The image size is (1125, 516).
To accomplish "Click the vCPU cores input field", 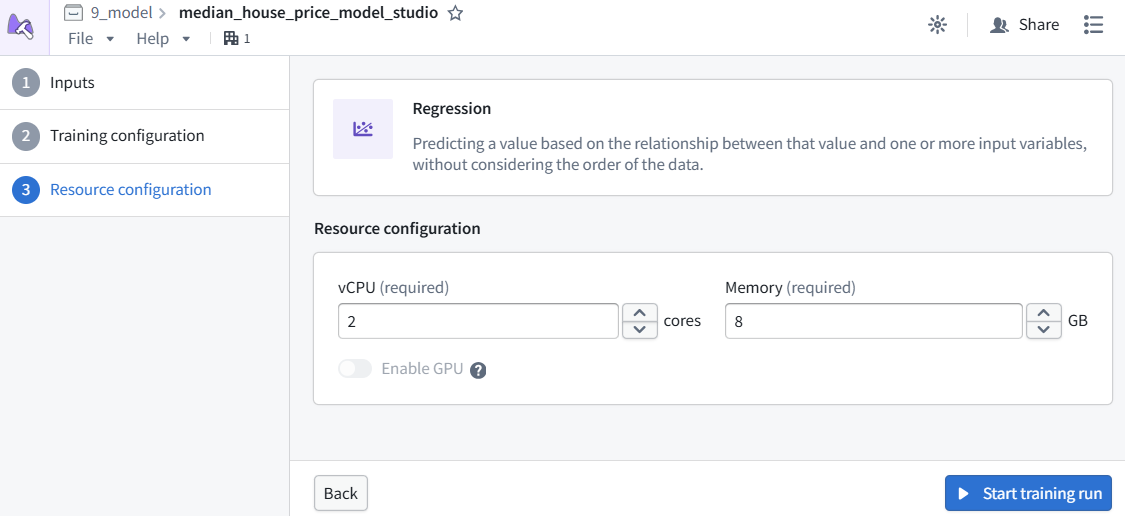I will 478,321.
